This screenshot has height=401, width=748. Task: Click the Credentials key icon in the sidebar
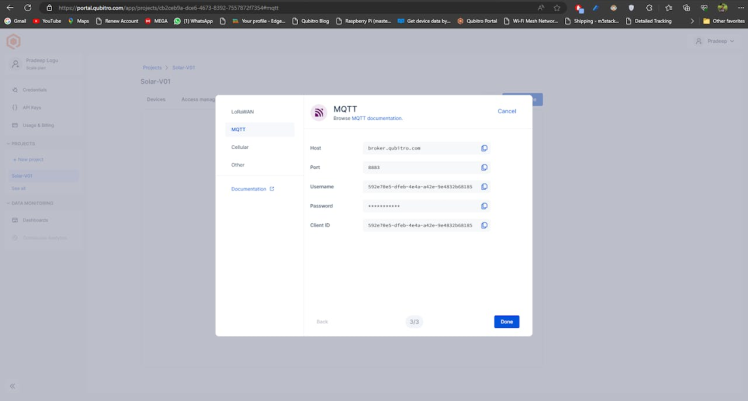(15, 90)
